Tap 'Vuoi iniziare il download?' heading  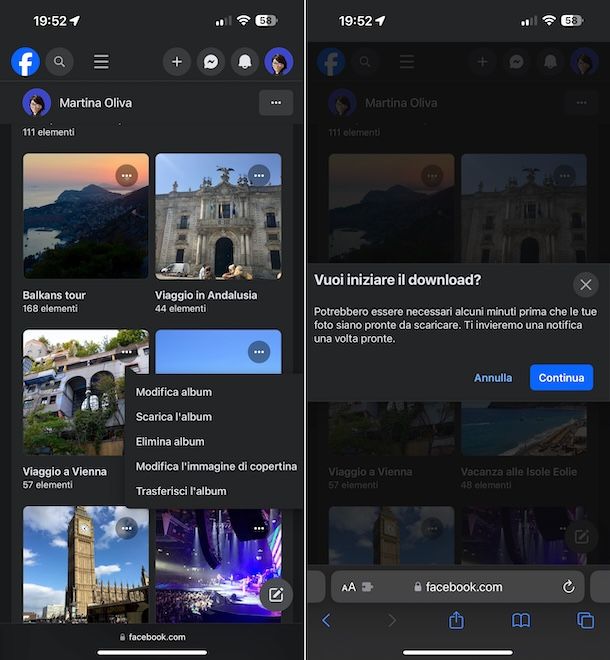coord(397,280)
